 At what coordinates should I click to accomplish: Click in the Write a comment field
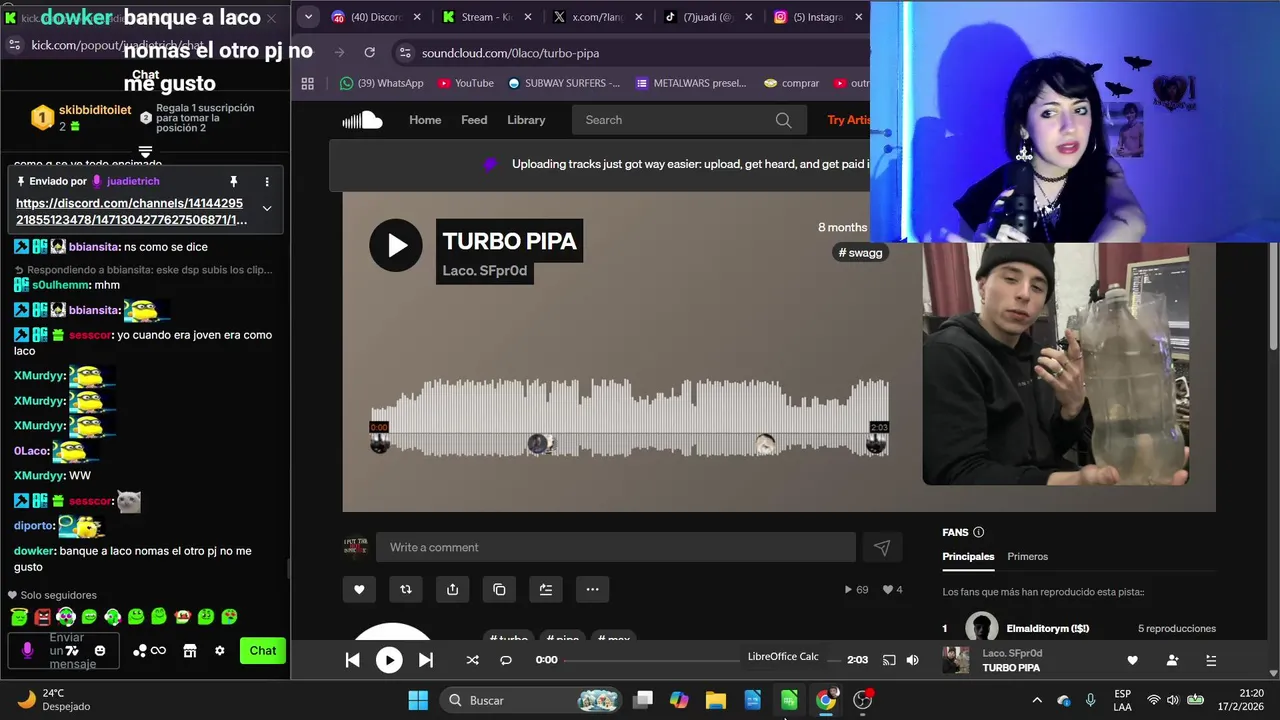pyautogui.click(x=616, y=547)
